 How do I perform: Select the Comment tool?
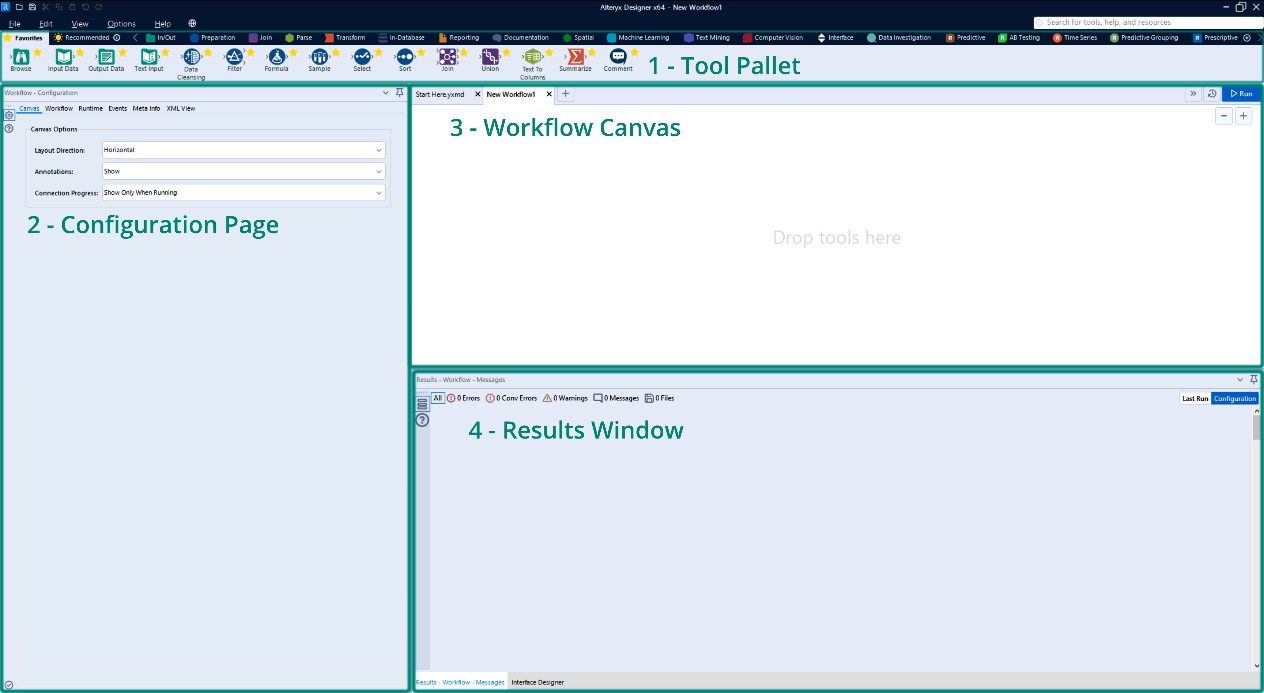(x=618, y=57)
